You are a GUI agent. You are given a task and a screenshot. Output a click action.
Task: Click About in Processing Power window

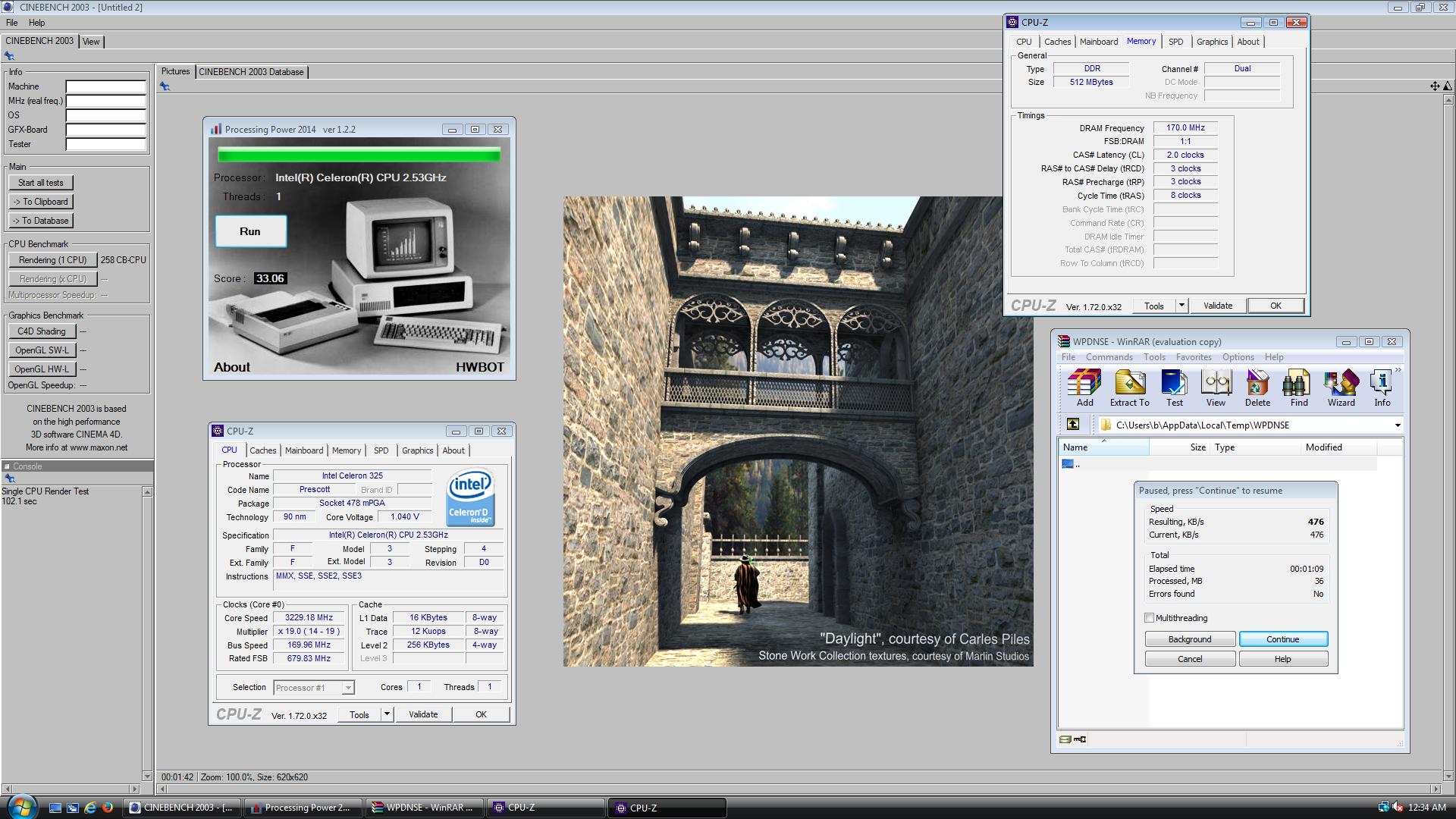(232, 367)
